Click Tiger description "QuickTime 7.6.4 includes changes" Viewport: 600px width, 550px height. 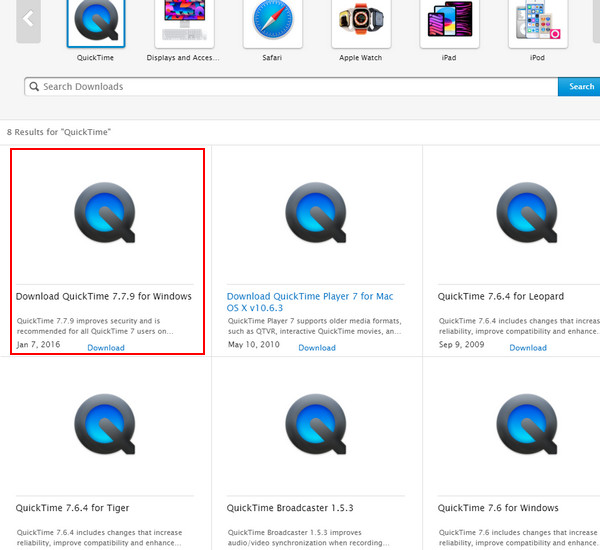(x=99, y=538)
